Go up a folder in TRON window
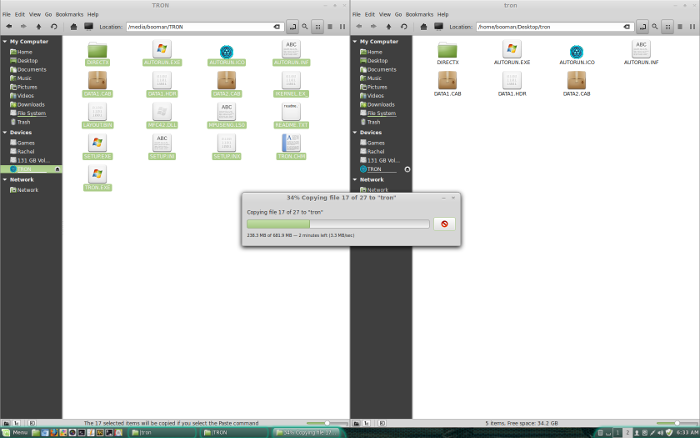Screen dimensions: 700x438 click(x=39, y=27)
